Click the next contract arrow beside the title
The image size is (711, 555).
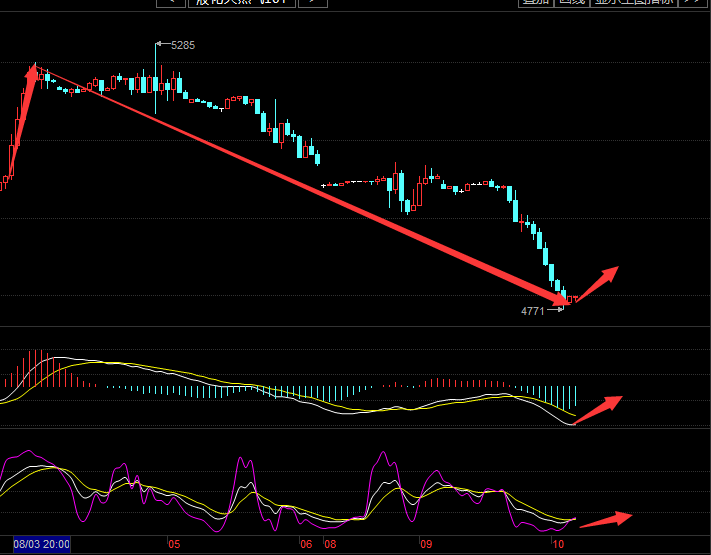tap(313, 3)
